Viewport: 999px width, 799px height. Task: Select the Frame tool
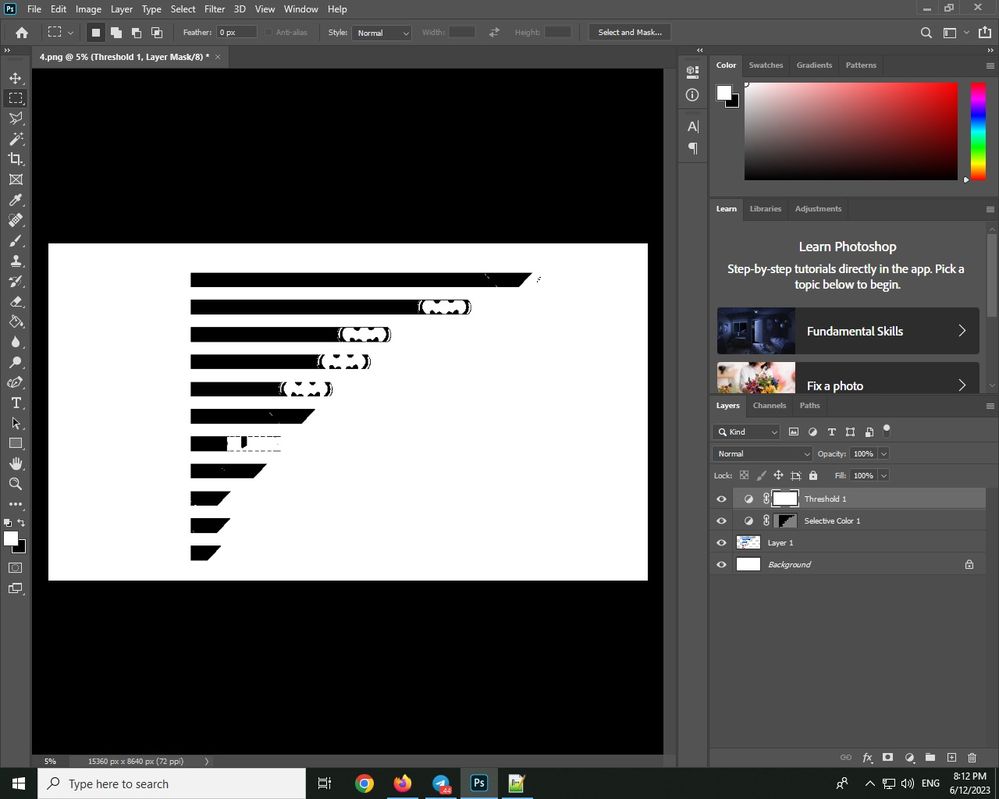[x=15, y=180]
